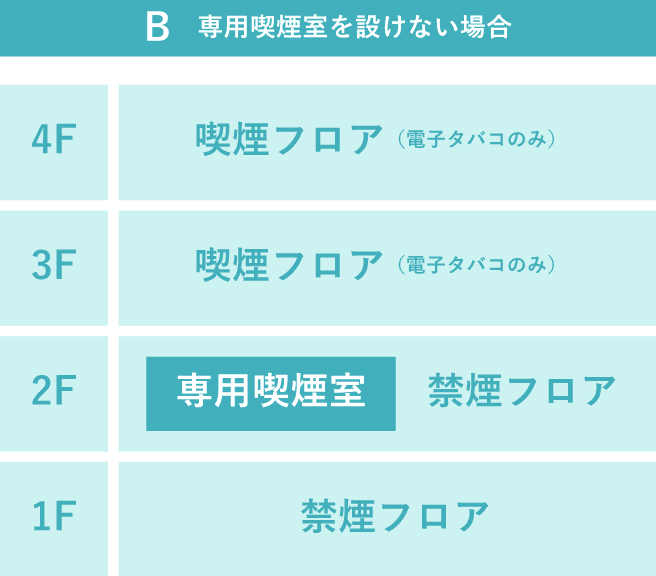Click the 4F floor label
Screen dimensions: 656x576
tap(54, 139)
